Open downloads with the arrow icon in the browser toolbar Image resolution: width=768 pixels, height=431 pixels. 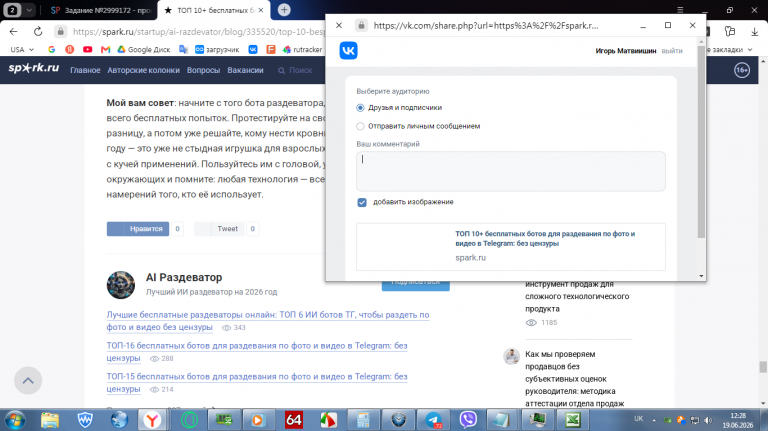point(754,31)
